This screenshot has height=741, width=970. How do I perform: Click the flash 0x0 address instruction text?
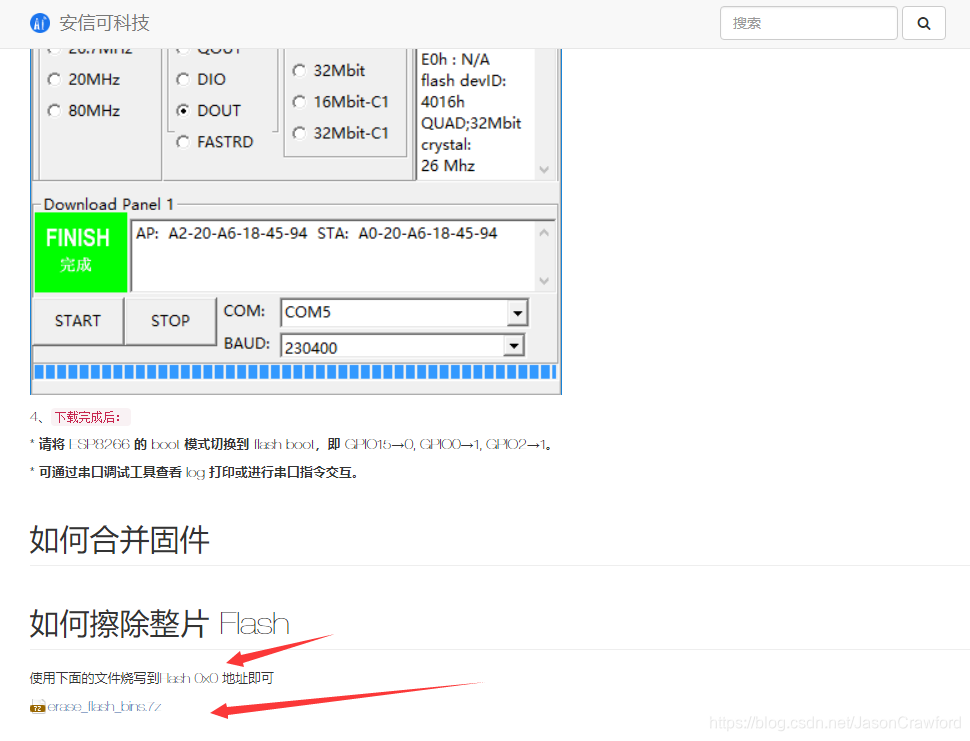(152, 679)
